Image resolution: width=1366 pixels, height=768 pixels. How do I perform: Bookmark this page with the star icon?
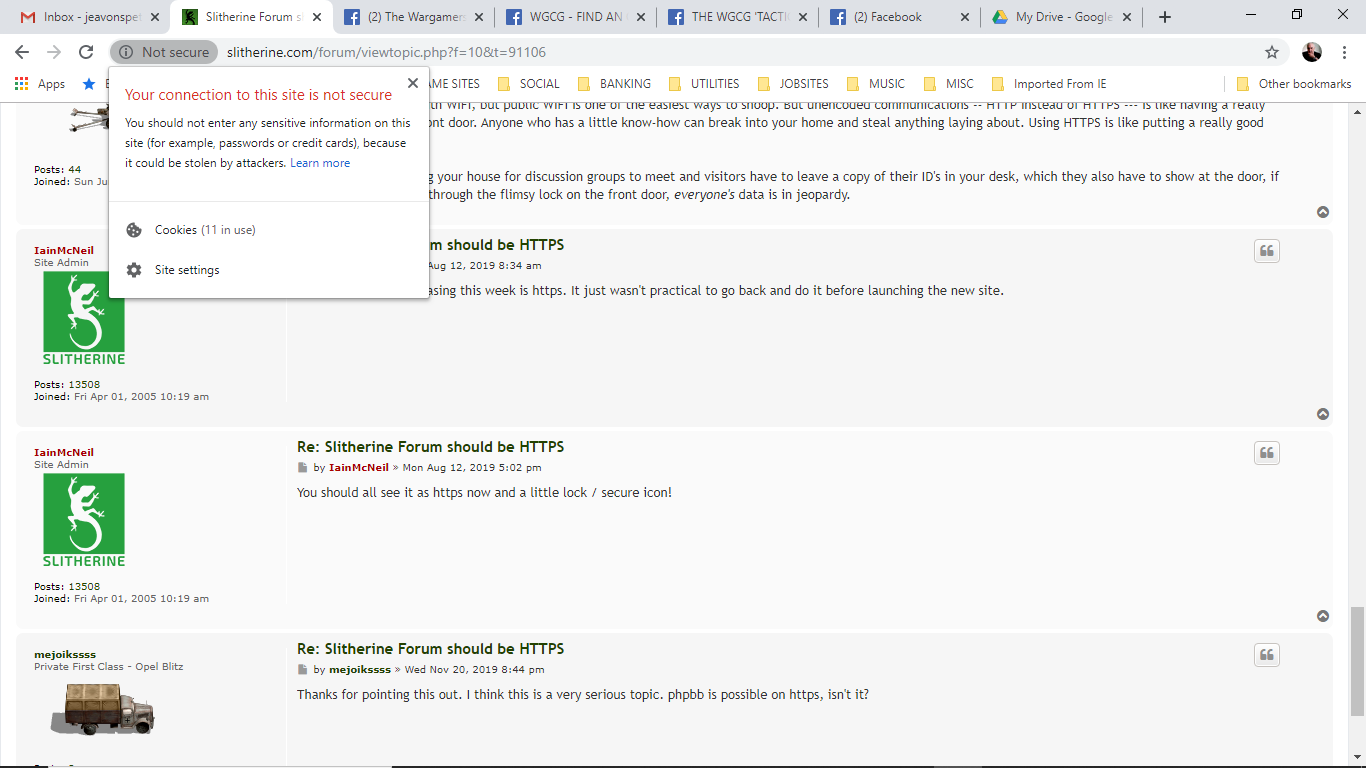tap(1272, 52)
